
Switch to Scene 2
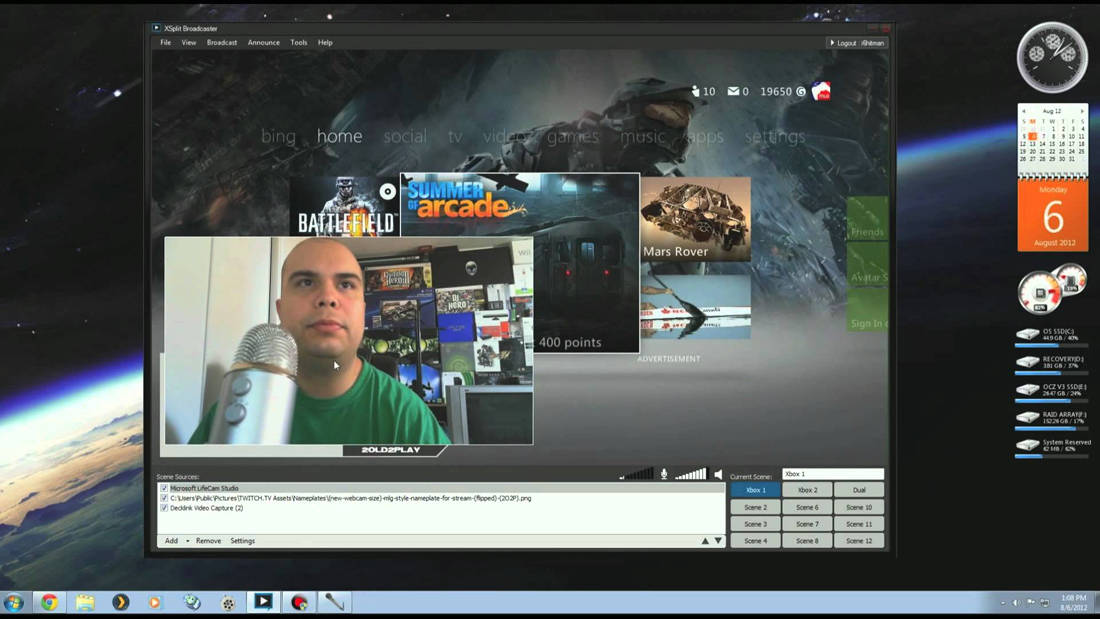pyautogui.click(x=756, y=507)
